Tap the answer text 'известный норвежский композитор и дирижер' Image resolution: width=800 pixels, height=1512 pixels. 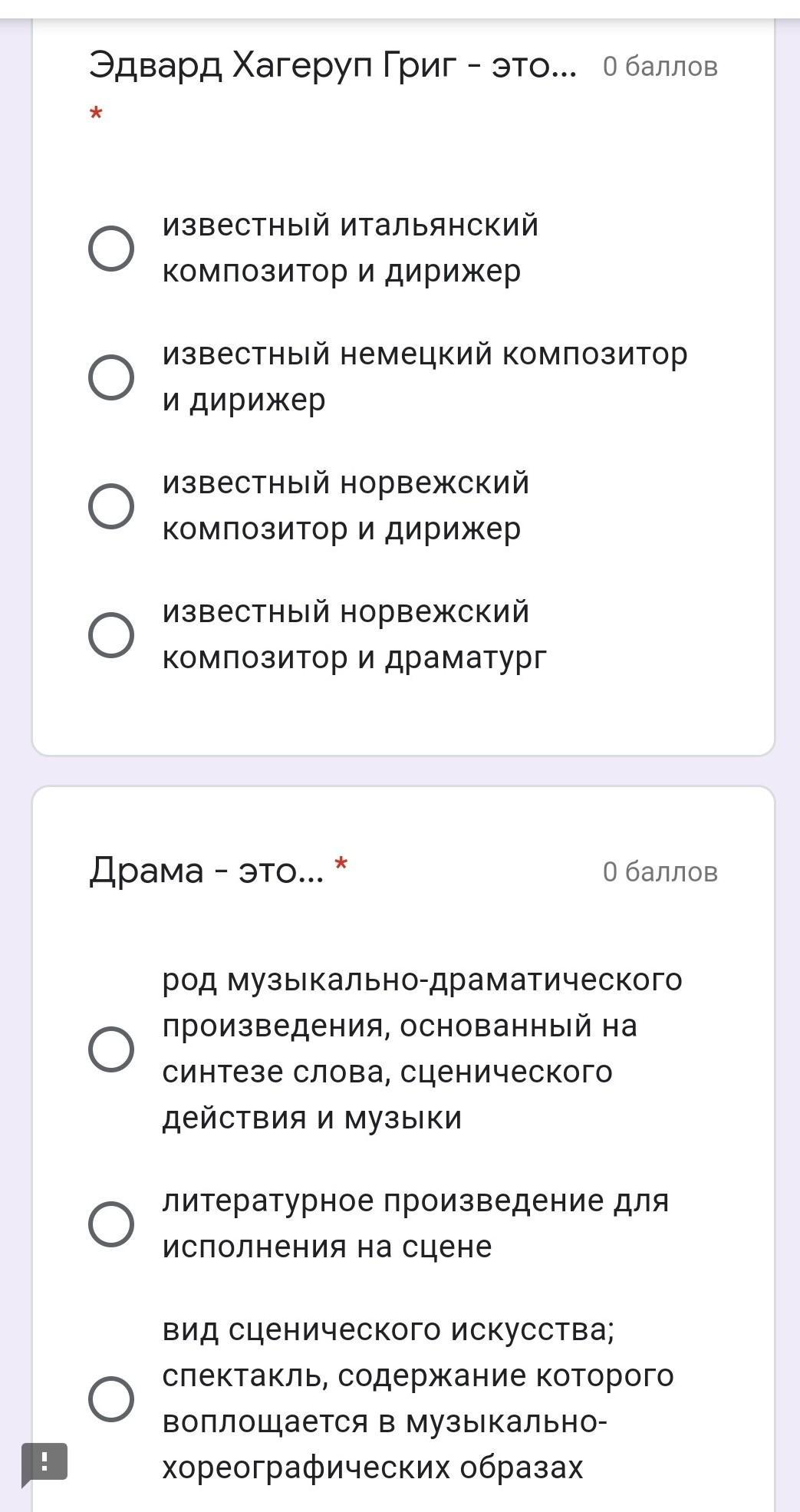pyautogui.click(x=345, y=506)
